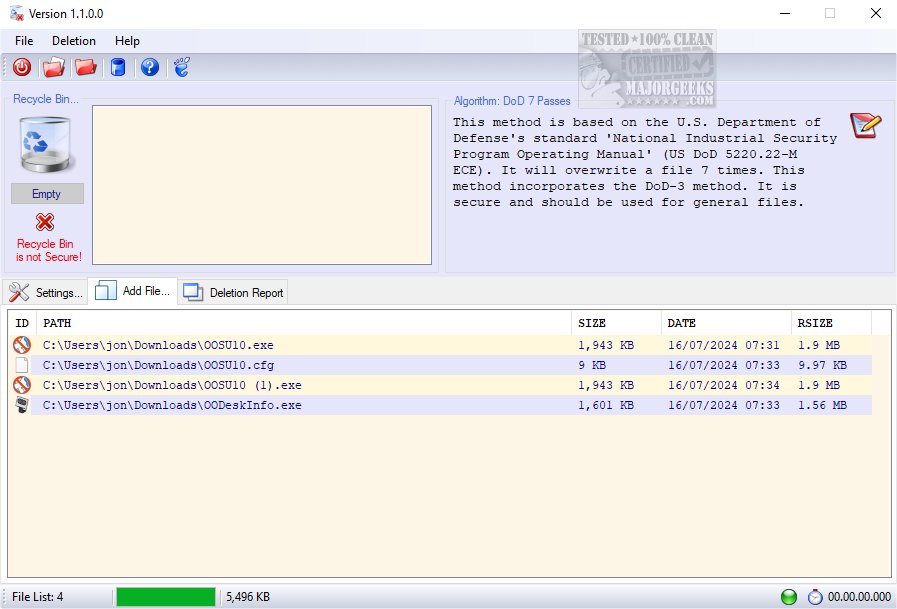Click the blank file icon for OOSU10.cfg

(22, 365)
